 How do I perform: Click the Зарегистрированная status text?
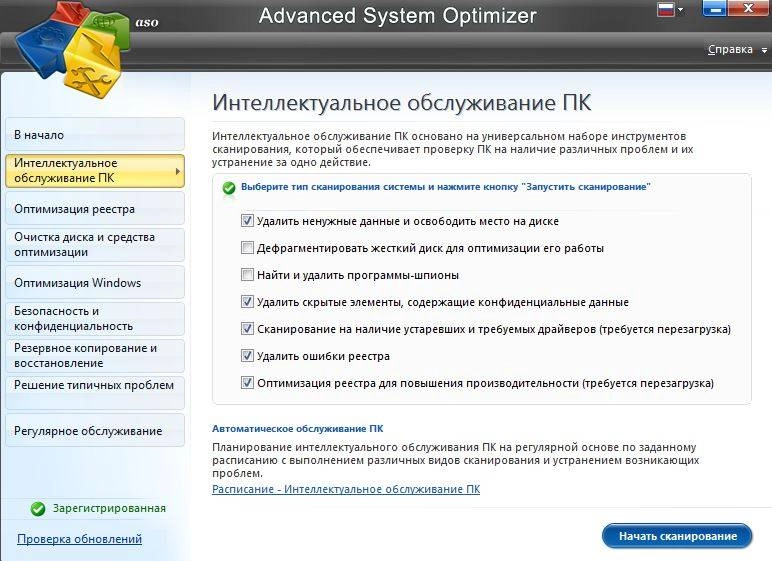point(109,508)
